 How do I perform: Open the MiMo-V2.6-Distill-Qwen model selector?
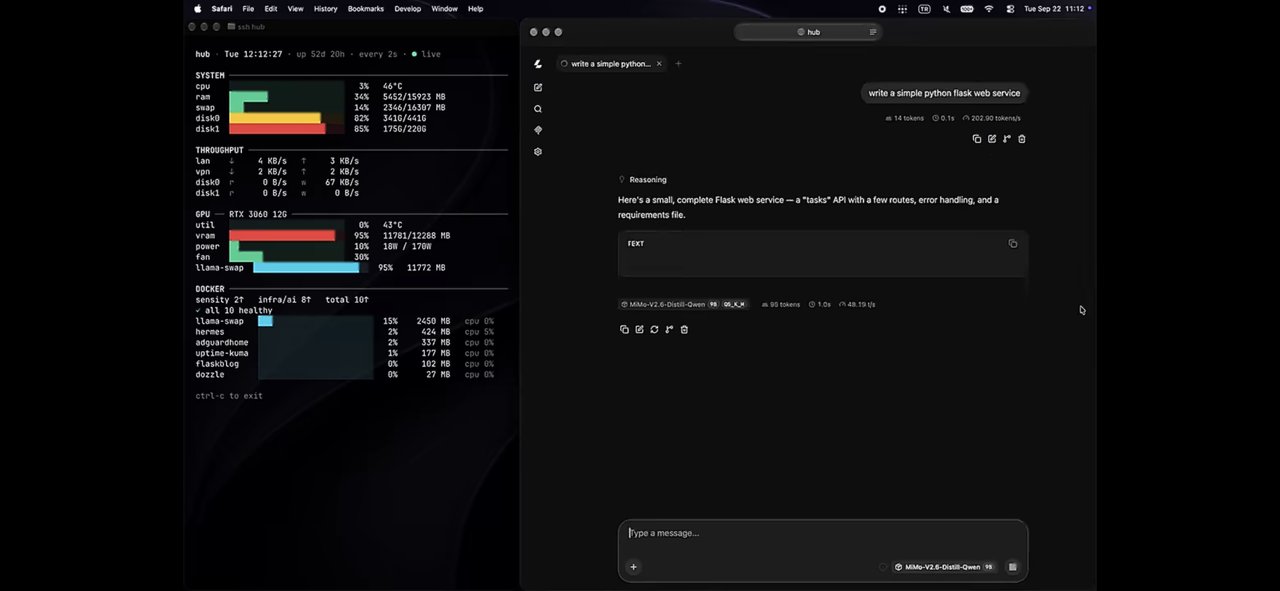[945, 567]
